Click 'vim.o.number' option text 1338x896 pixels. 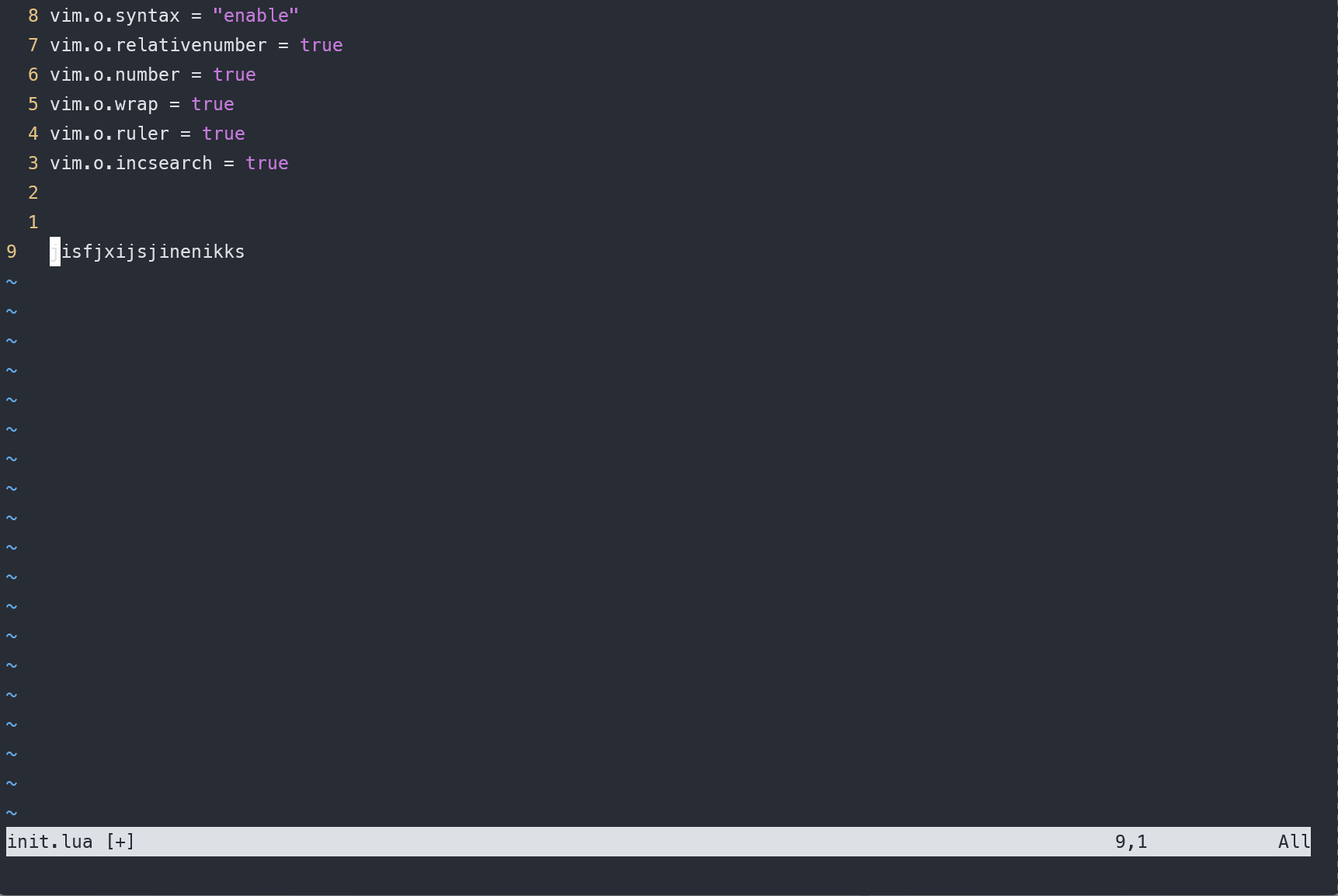coord(115,75)
